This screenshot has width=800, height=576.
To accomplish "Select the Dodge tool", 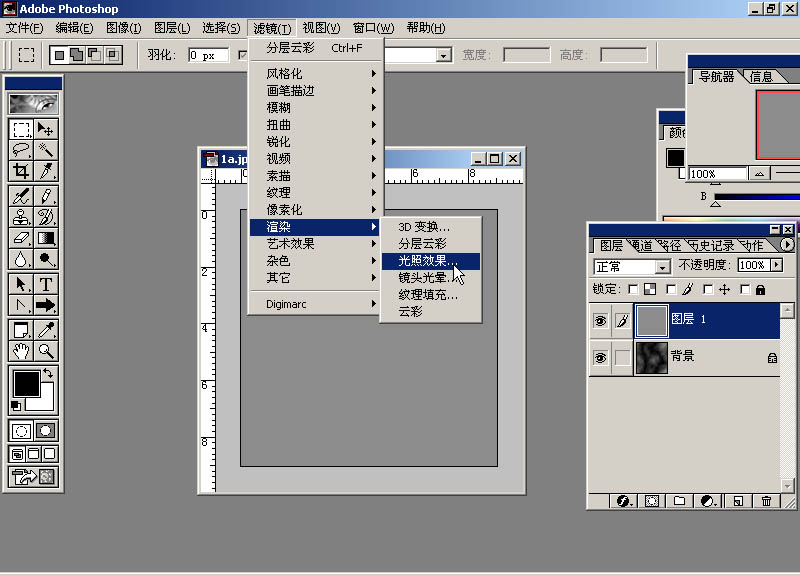I will coord(45,259).
